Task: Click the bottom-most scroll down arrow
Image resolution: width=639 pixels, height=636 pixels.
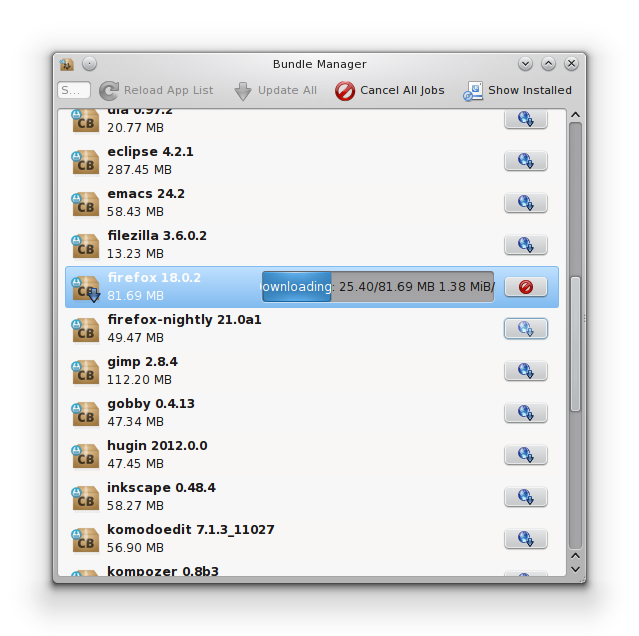Action: point(575,569)
